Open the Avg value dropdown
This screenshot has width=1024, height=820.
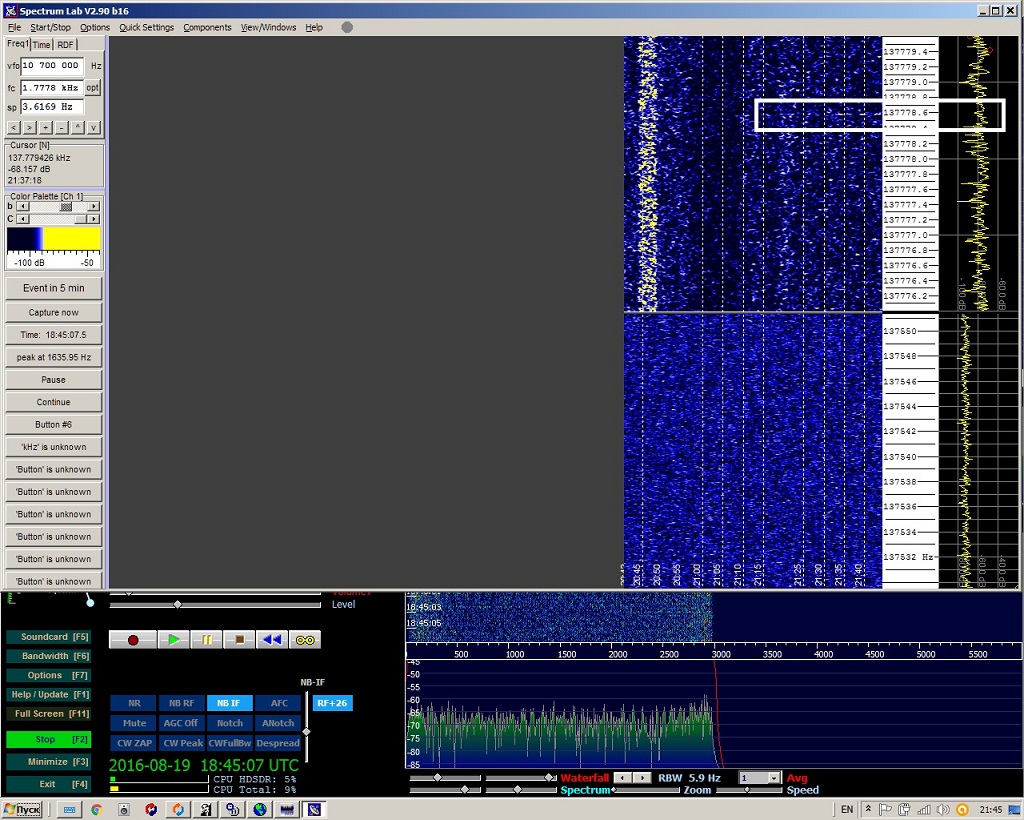[773, 778]
